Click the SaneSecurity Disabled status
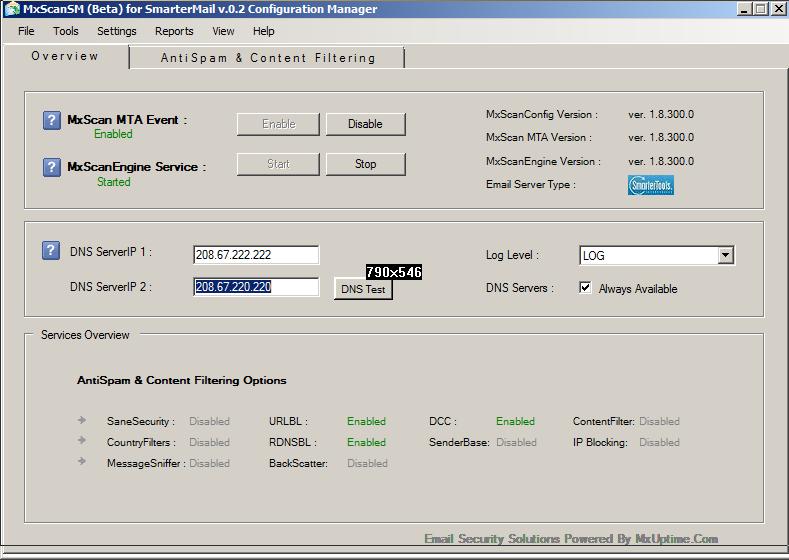This screenshot has height=560, width=789. [209, 422]
